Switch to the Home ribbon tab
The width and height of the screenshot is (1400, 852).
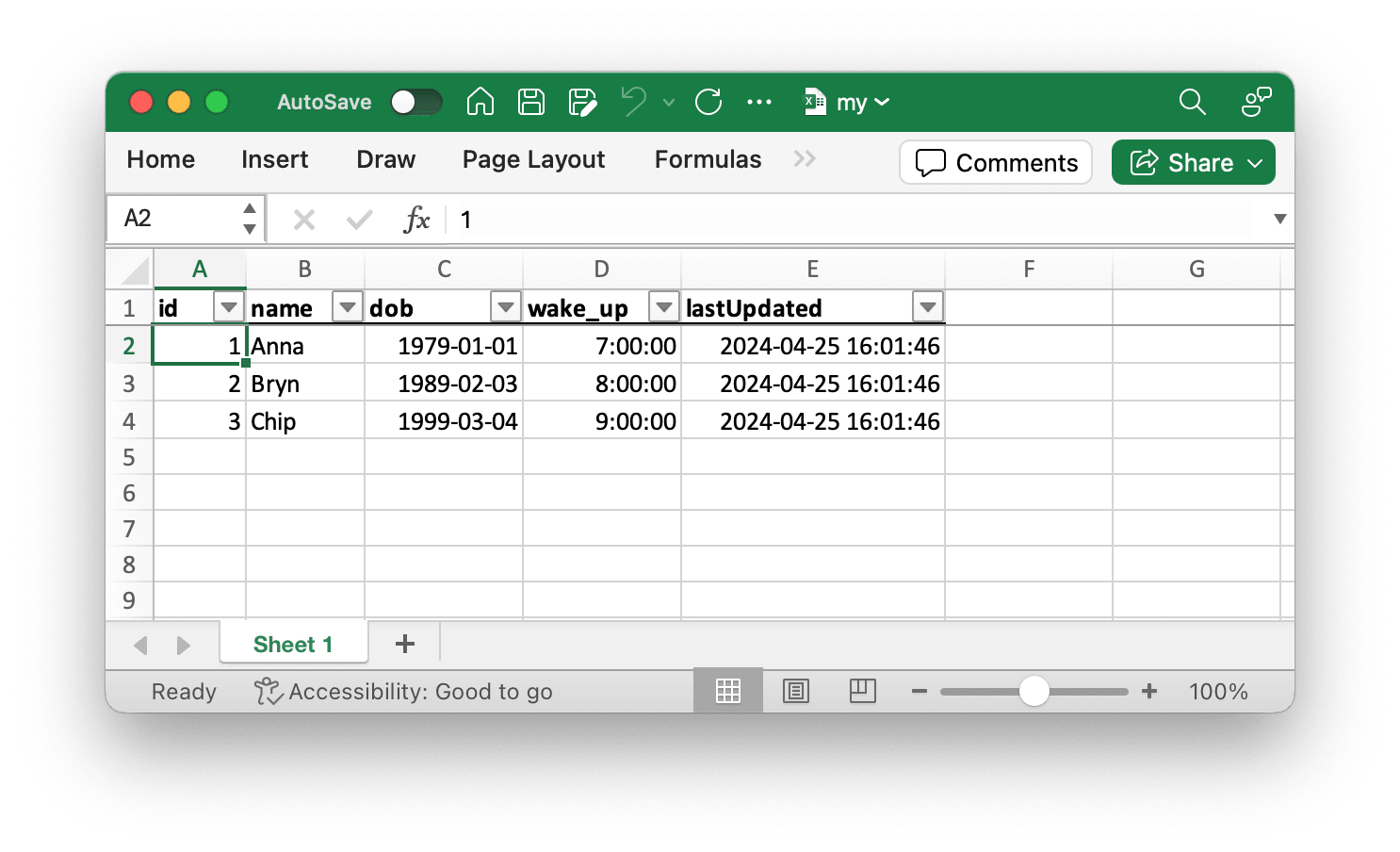[161, 160]
